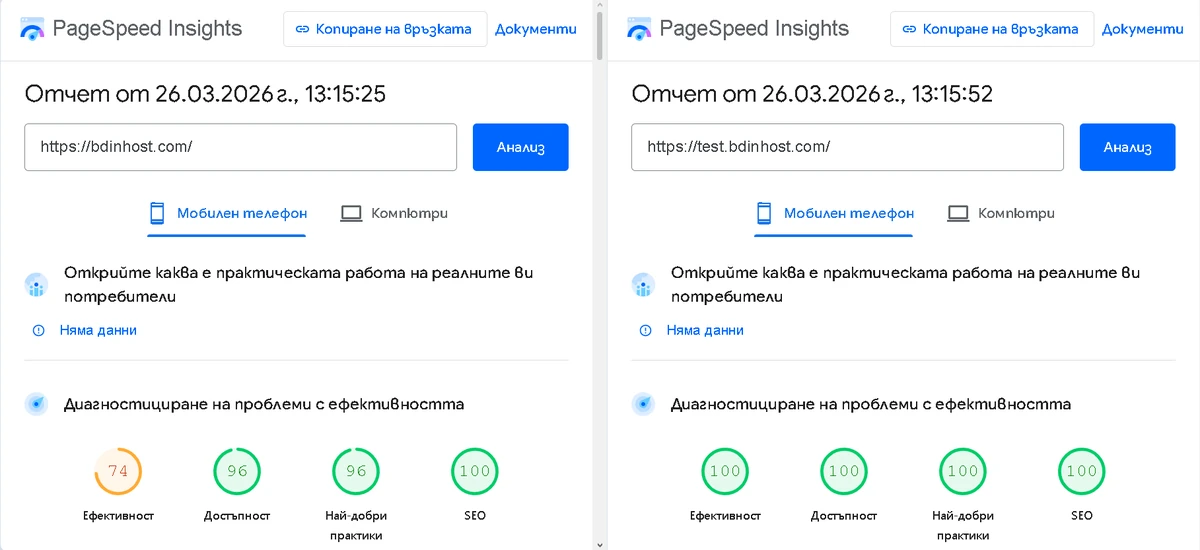Open Достъпност score 96 gauge
The height and width of the screenshot is (550, 1200).
coord(237,472)
